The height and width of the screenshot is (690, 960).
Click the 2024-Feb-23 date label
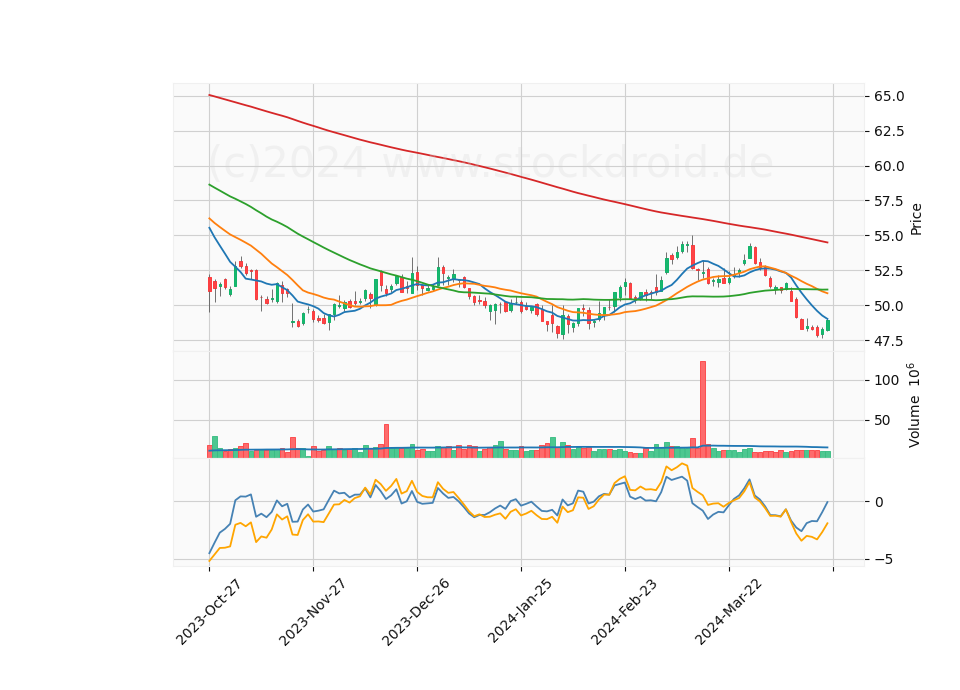(624, 611)
